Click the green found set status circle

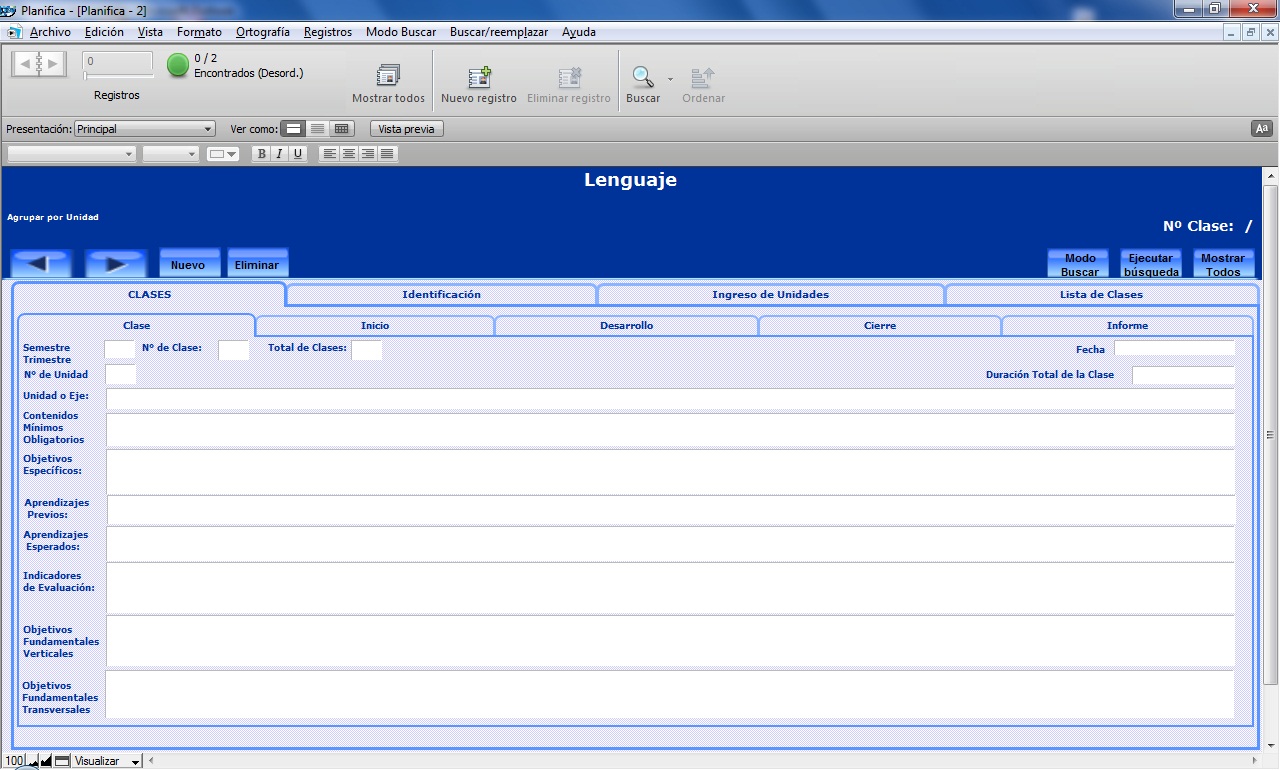click(178, 66)
